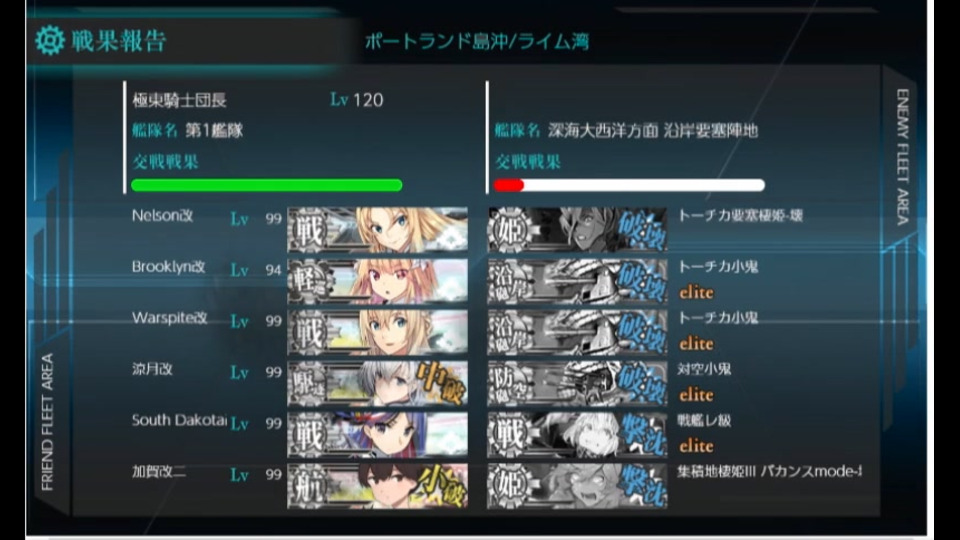Click Warspite改 ship portrait banner

coord(378,332)
